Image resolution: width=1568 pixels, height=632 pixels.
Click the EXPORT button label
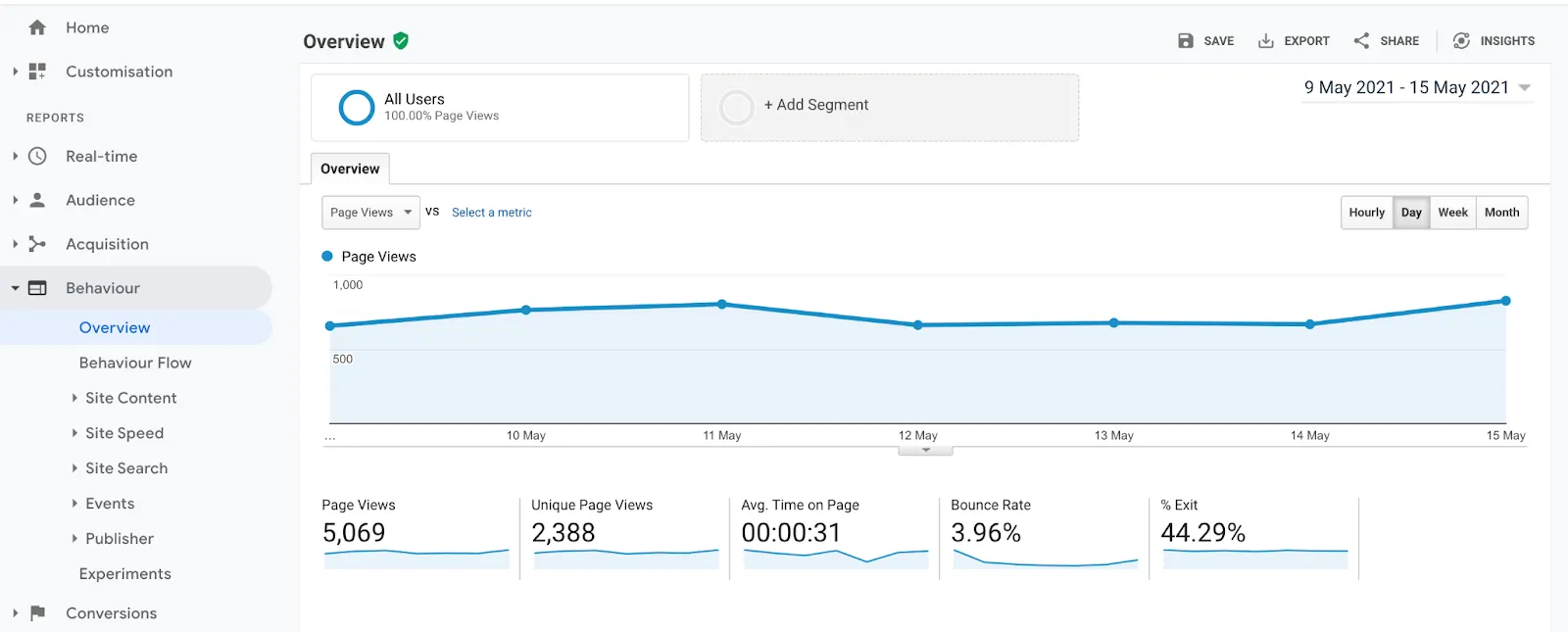coord(1306,41)
